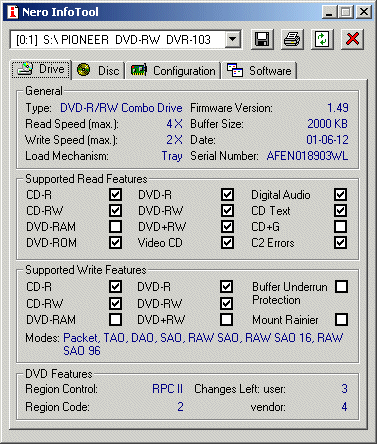Toggle the Mount Rainier checkbox
Image resolution: width=377 pixels, height=444 pixels.
point(342,319)
